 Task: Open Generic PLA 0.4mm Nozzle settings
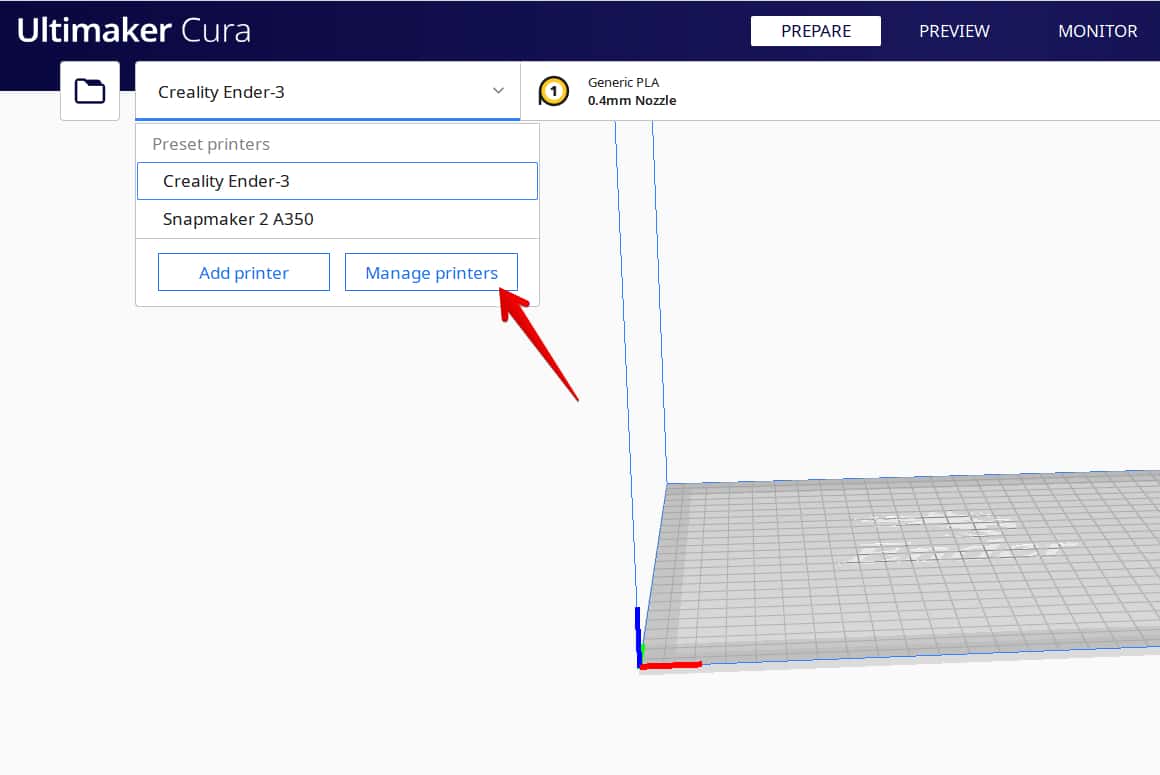click(840, 91)
